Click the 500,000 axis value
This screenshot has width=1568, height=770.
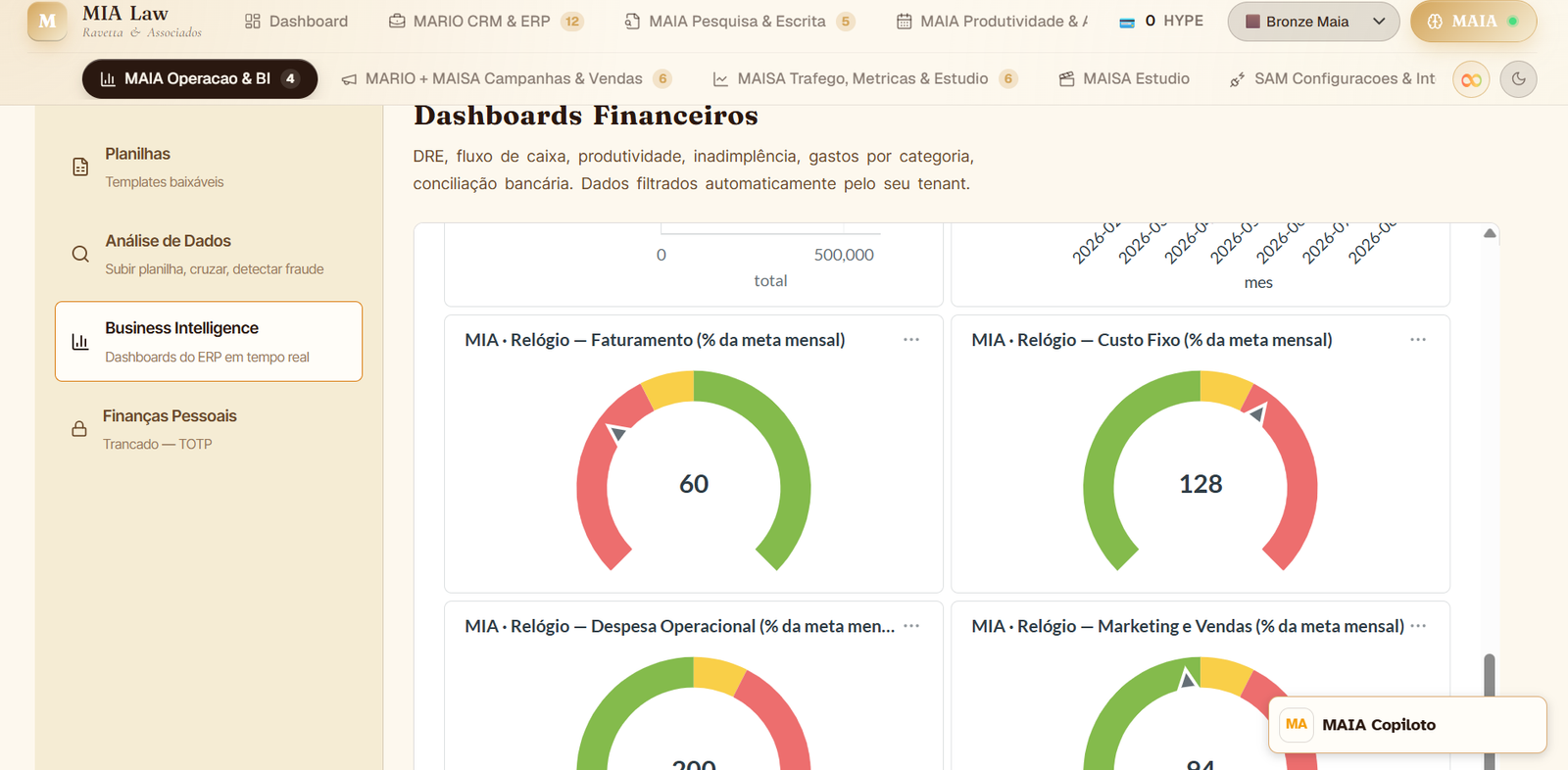tap(844, 255)
